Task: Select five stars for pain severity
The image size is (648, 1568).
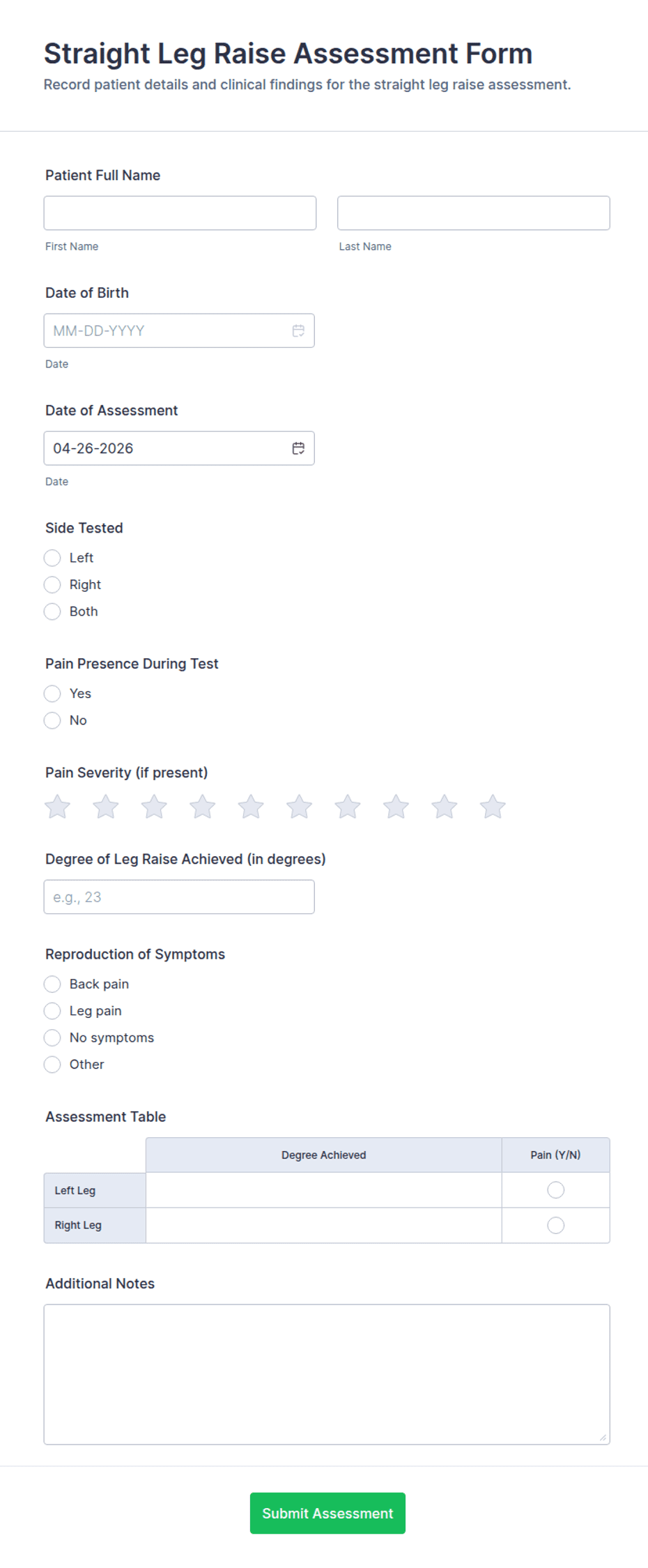Action: 251,806
